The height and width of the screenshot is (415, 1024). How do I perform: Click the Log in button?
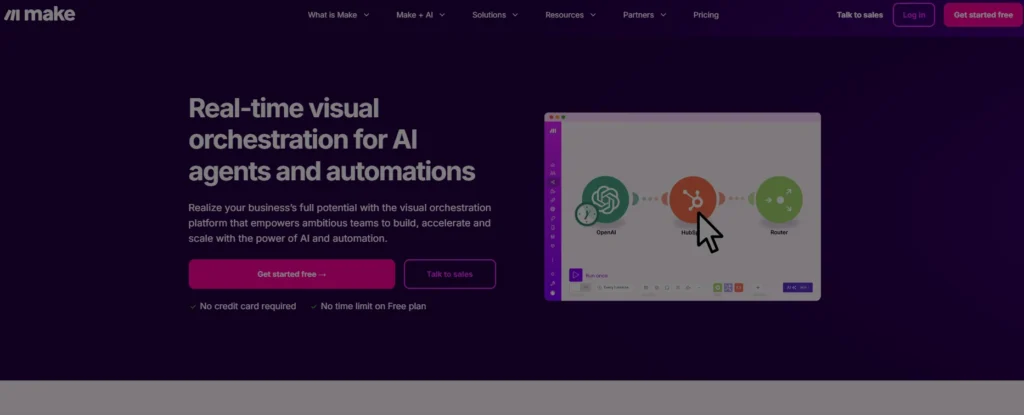click(x=914, y=15)
